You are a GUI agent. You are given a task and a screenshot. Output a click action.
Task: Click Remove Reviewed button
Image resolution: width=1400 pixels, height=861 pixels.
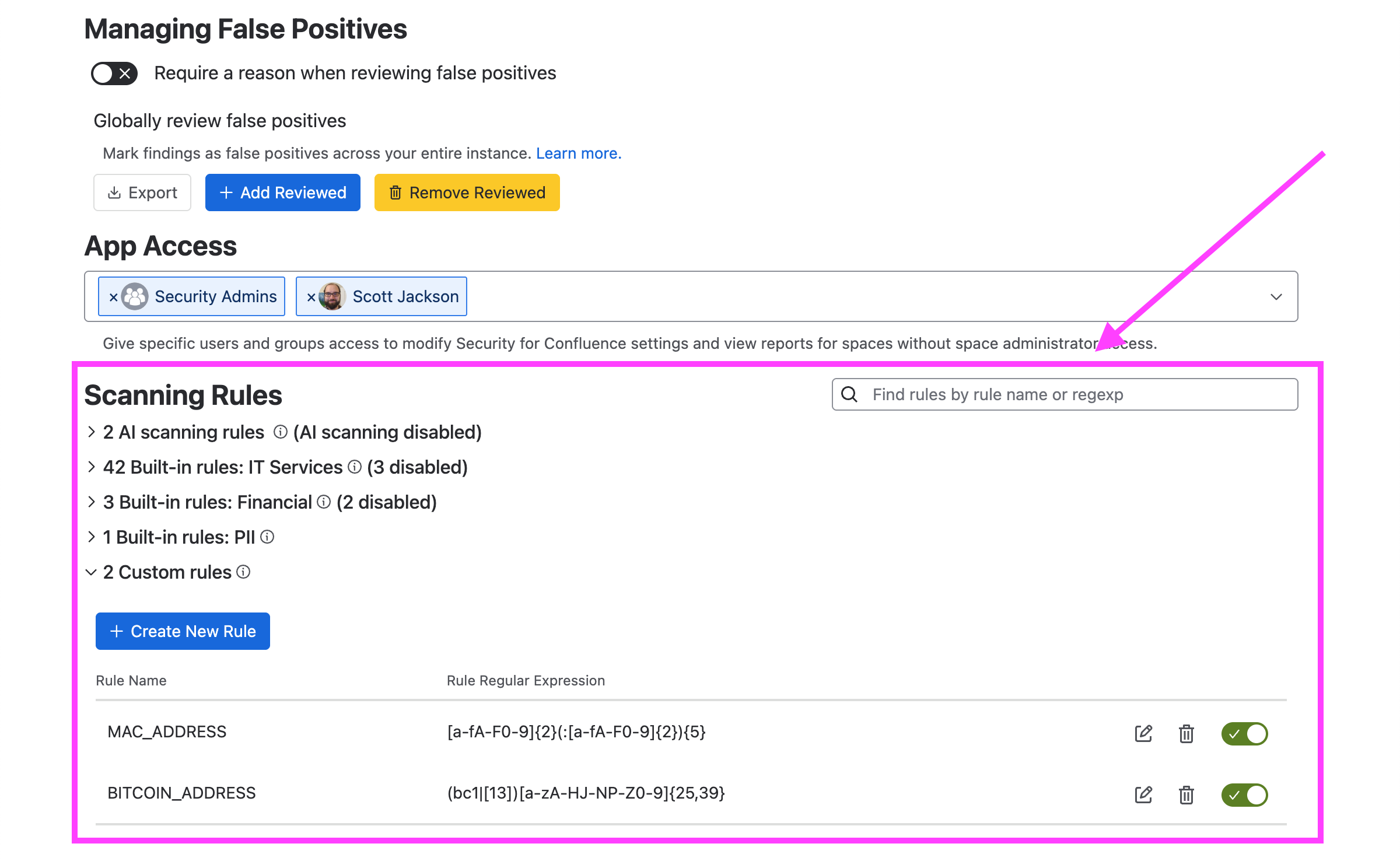pyautogui.click(x=467, y=192)
